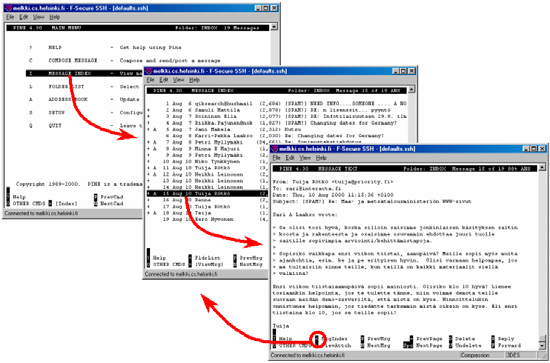Click scroll down arrow in message text window
The image size is (550, 363).
542,346
